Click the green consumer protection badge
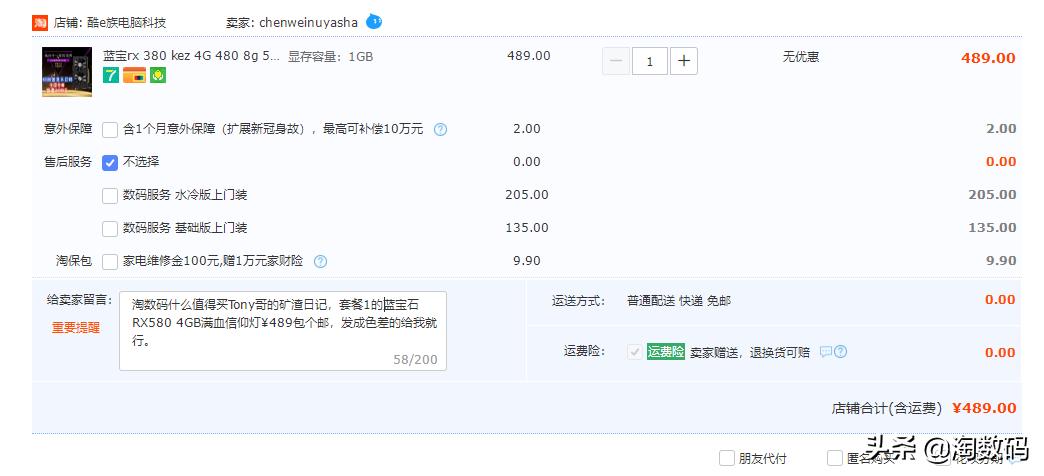 coord(158,75)
